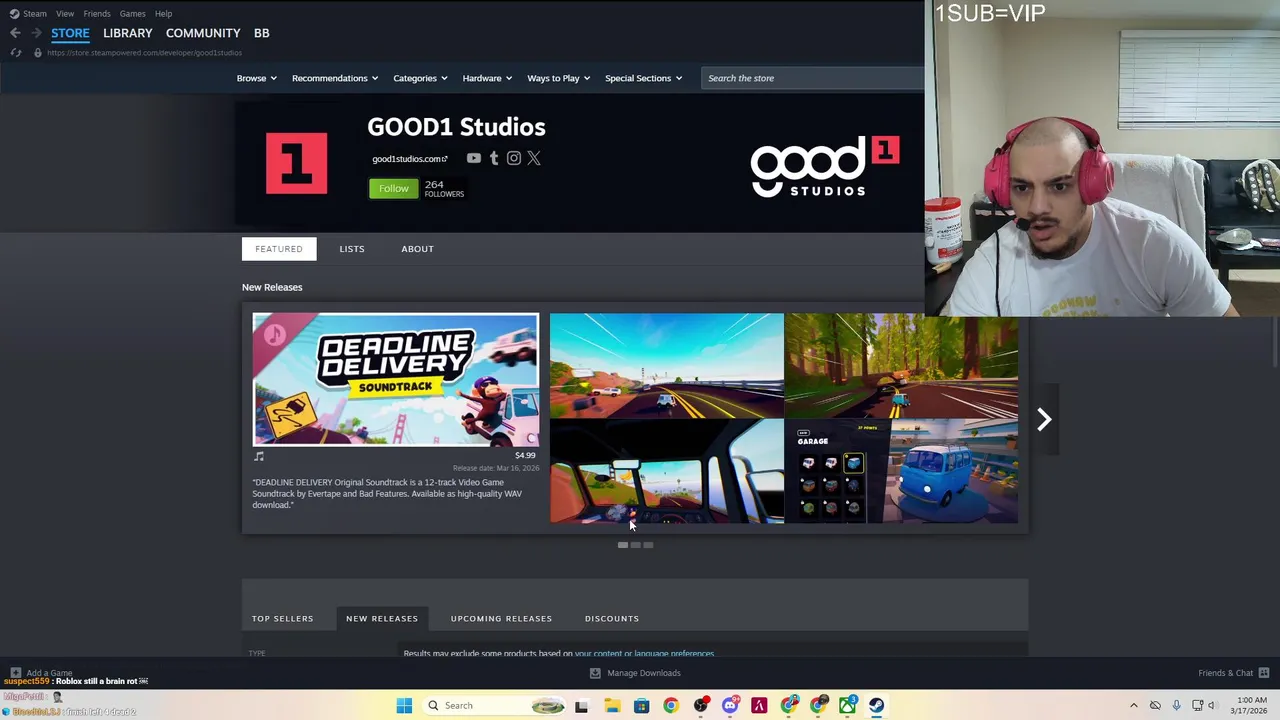
Task: Open GOOD1 Studios Instagram link
Action: 513,158
